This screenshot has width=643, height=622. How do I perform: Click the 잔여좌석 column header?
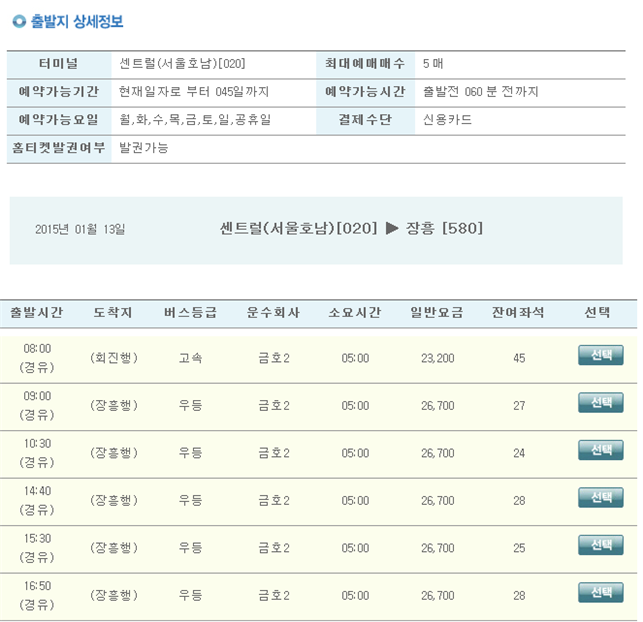tap(518, 312)
